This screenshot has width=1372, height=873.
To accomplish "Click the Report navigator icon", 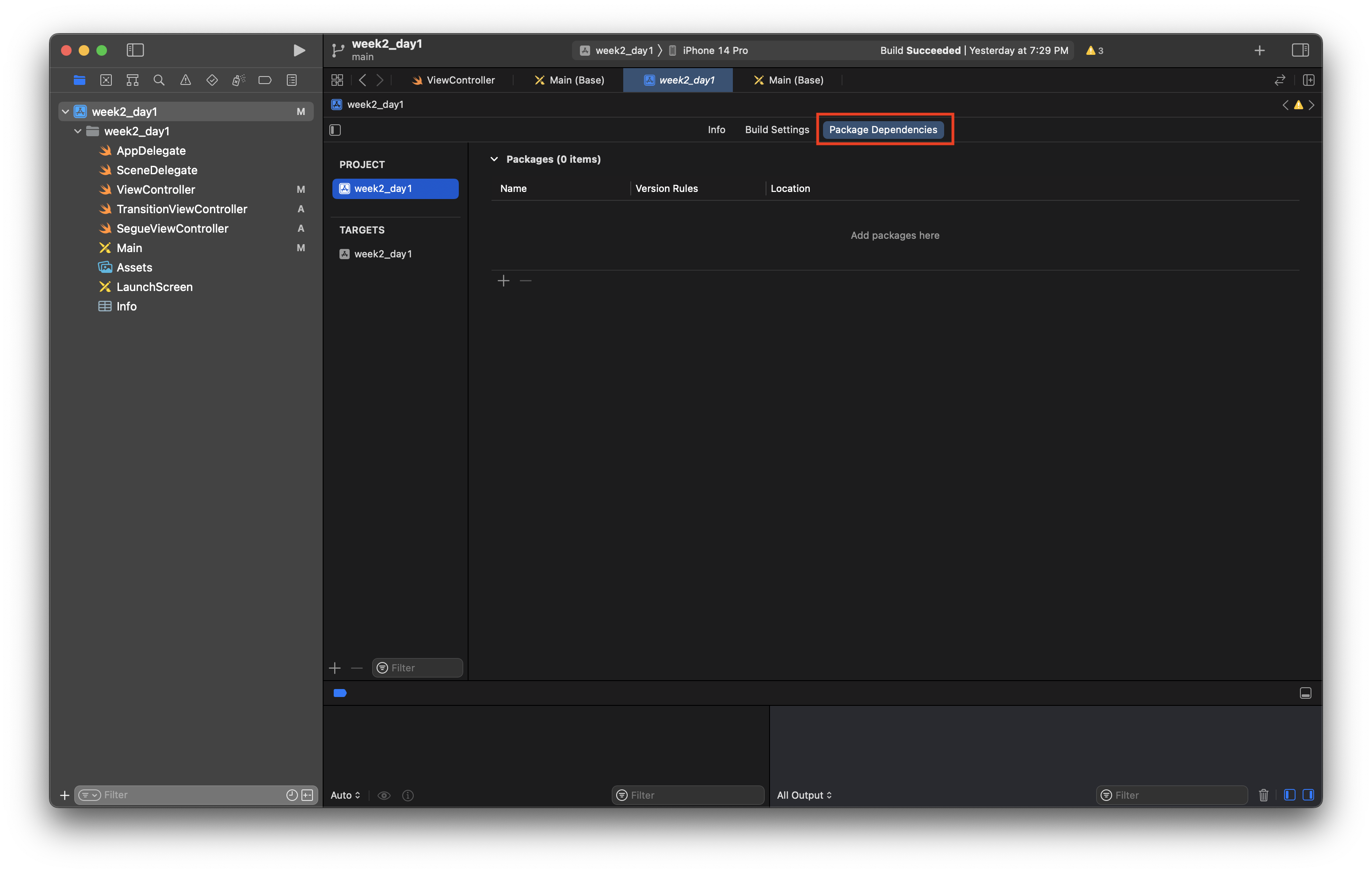I will pyautogui.click(x=292, y=80).
